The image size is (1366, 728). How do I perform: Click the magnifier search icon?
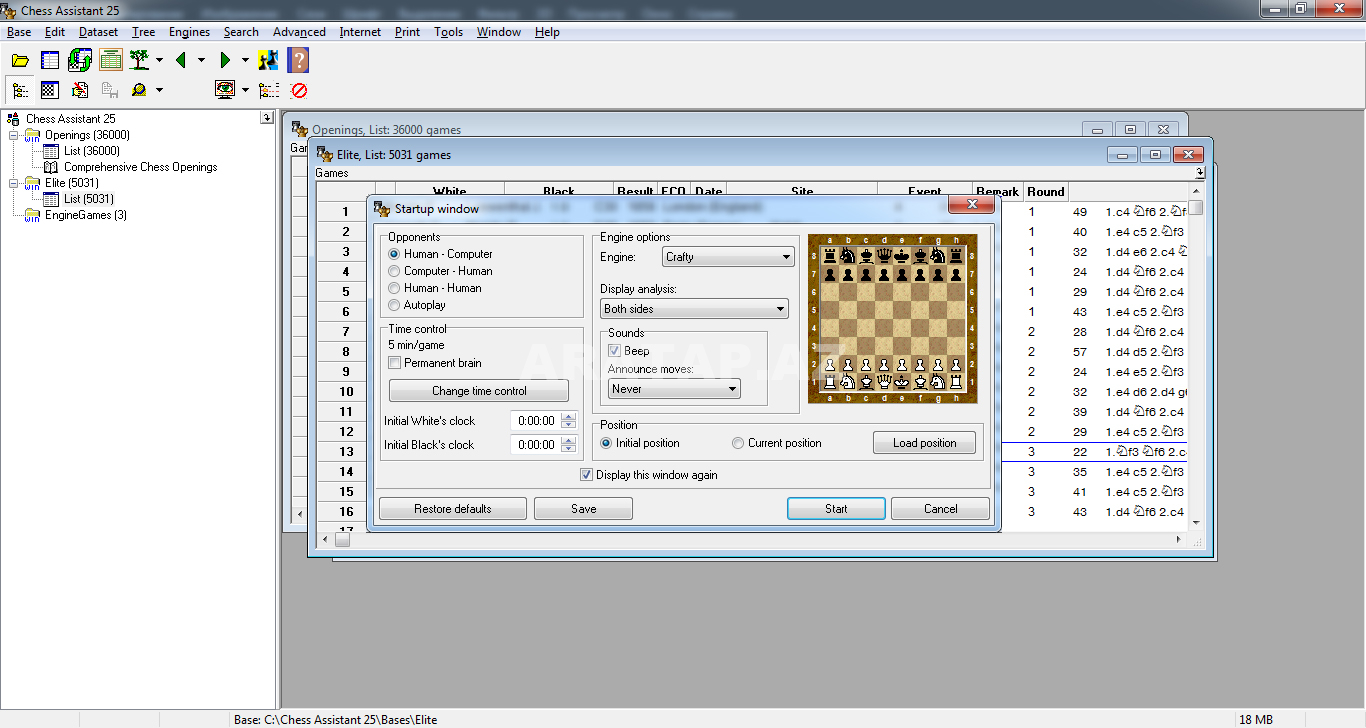(x=138, y=90)
